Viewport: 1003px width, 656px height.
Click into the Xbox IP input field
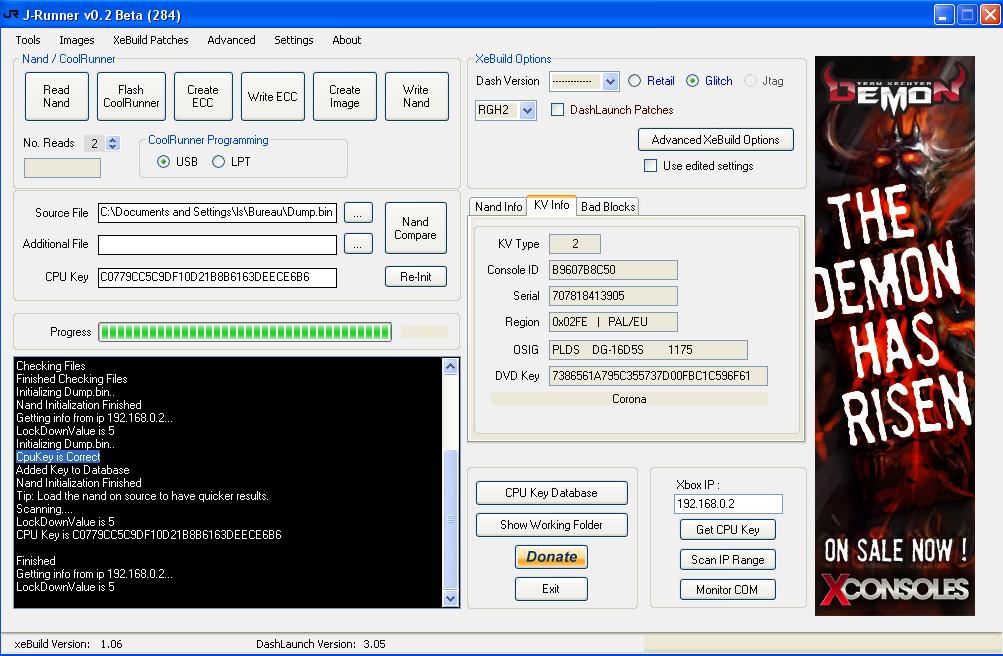[727, 504]
